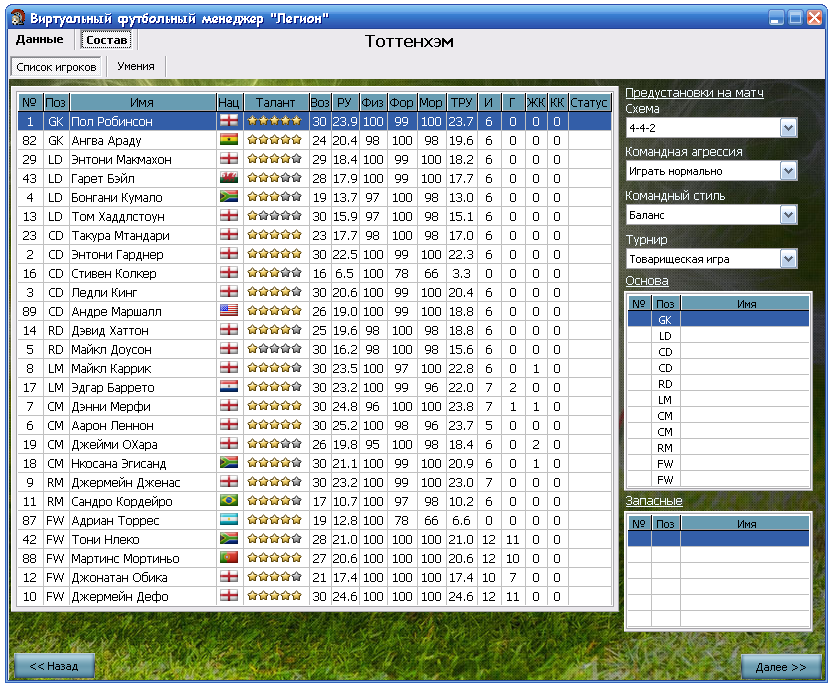
Task: Switch to the Состав tab
Action: click(x=106, y=40)
